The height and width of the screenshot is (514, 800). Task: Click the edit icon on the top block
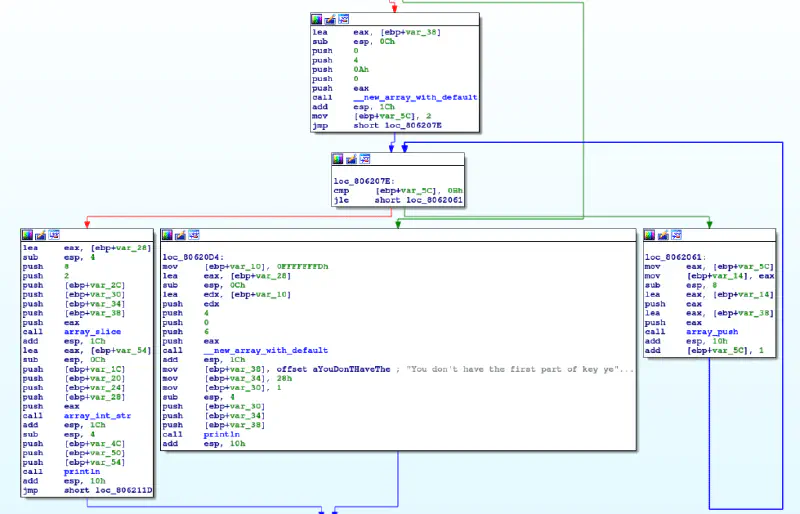[330, 19]
